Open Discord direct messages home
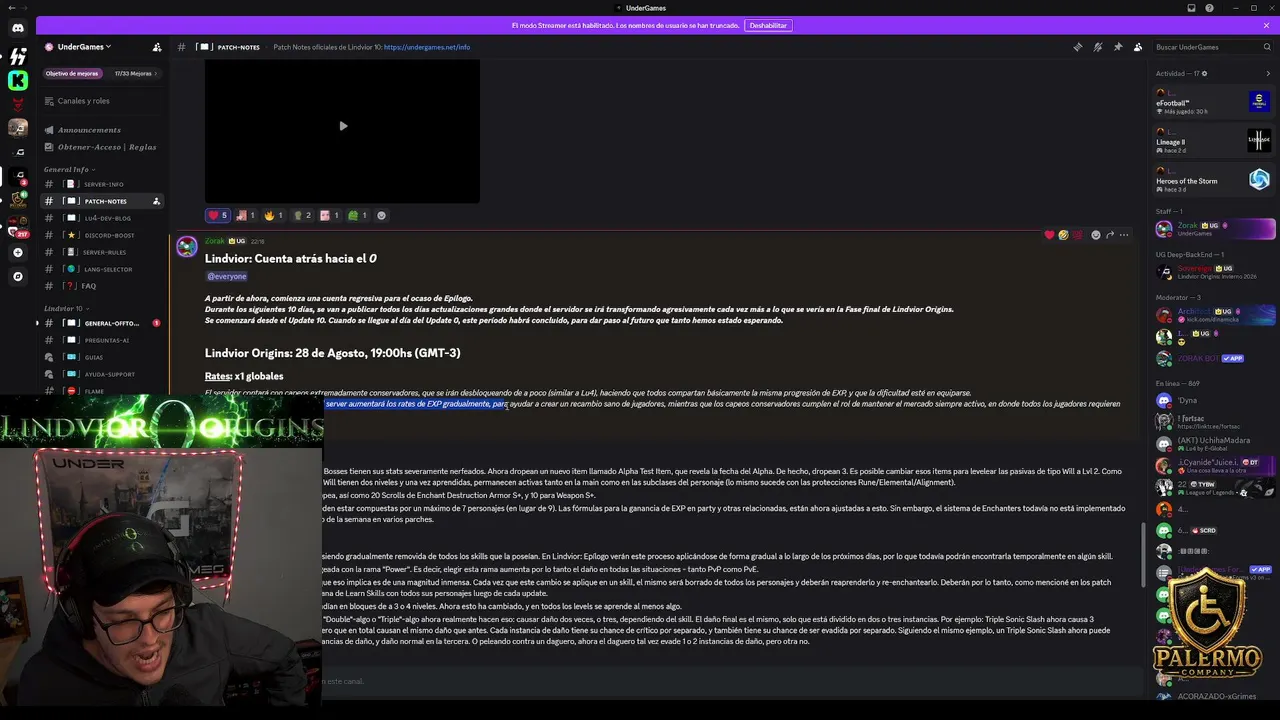Image resolution: width=1280 pixels, height=720 pixels. 17,28
